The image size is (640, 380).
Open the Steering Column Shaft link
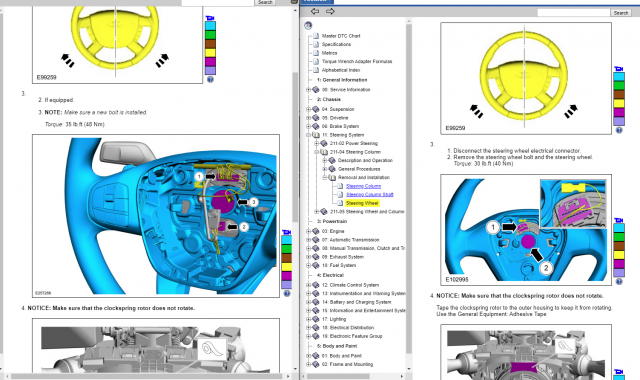pos(370,194)
